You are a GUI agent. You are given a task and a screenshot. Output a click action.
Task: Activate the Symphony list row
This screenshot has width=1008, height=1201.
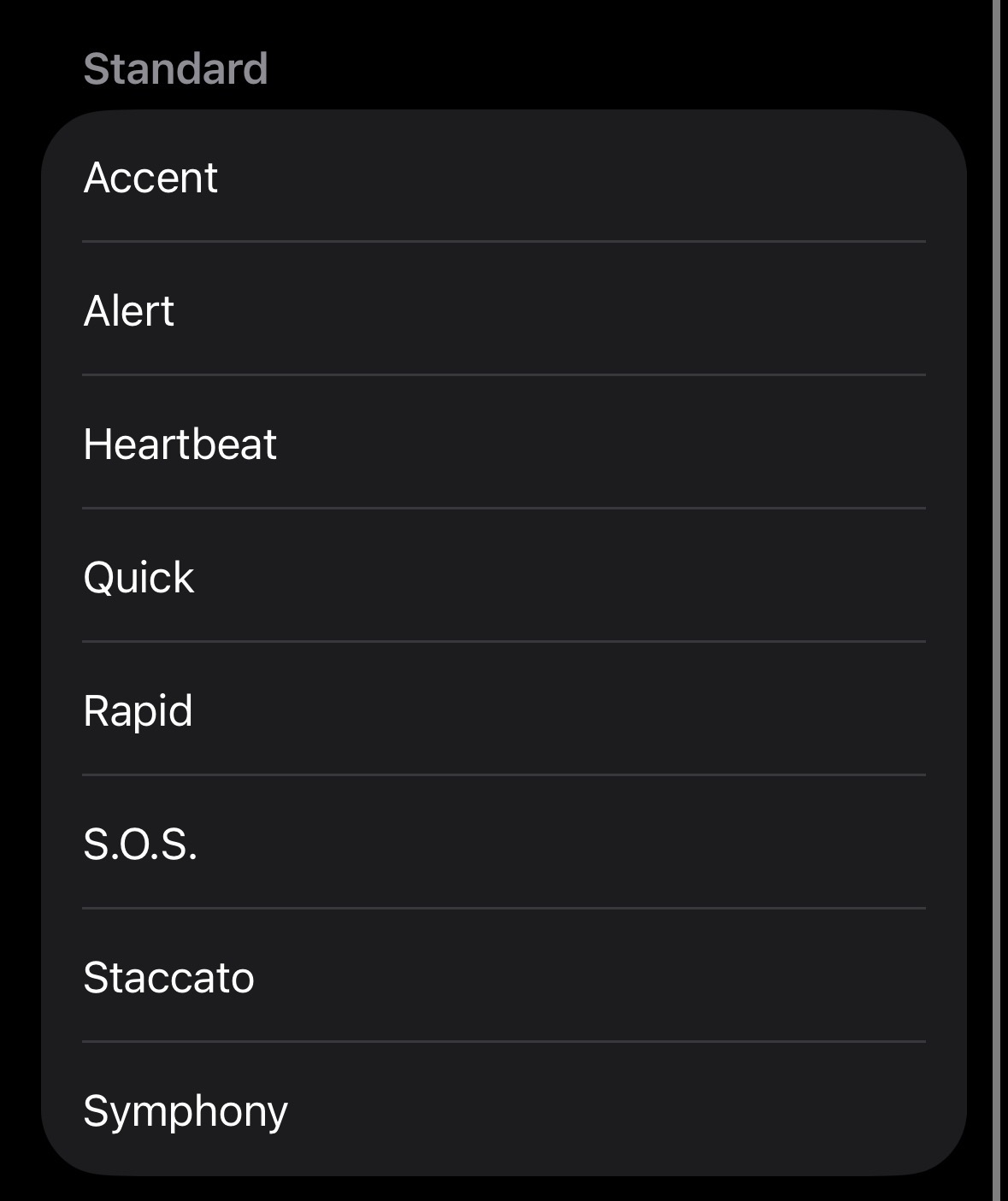(x=504, y=1111)
